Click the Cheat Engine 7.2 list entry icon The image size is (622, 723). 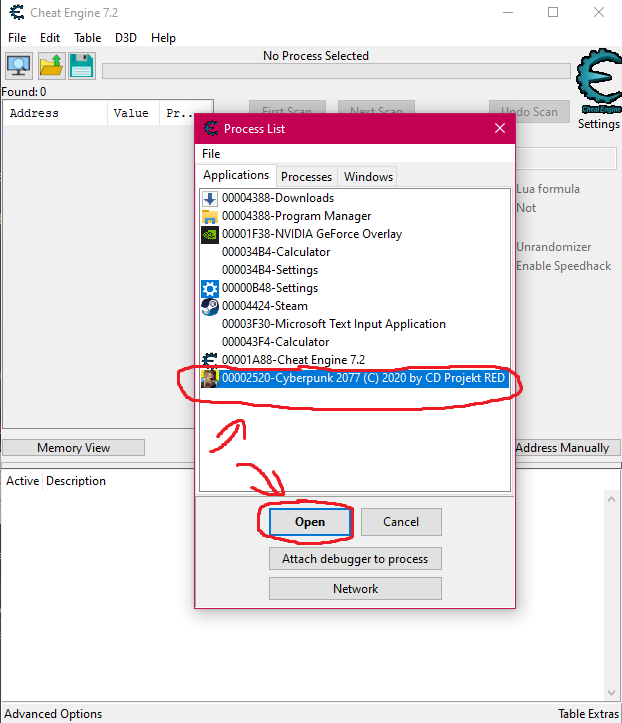pos(210,360)
